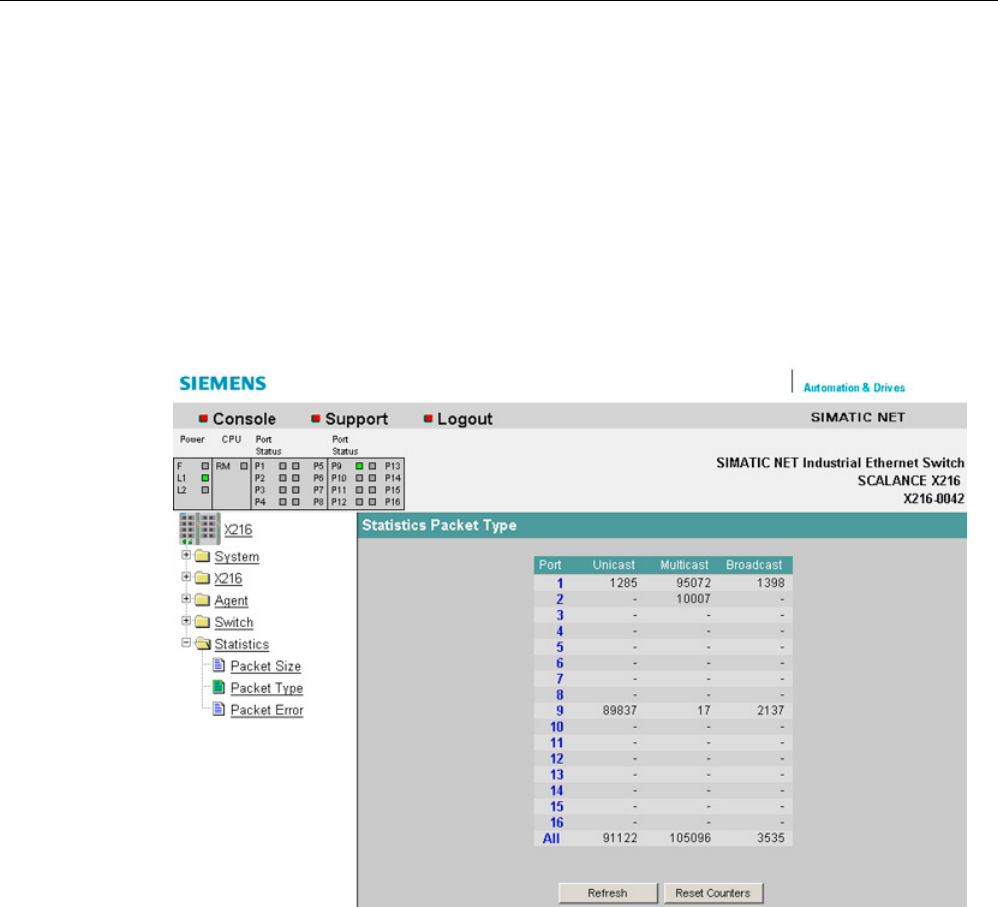Open the Switch link in tree

pyautogui.click(x=234, y=622)
